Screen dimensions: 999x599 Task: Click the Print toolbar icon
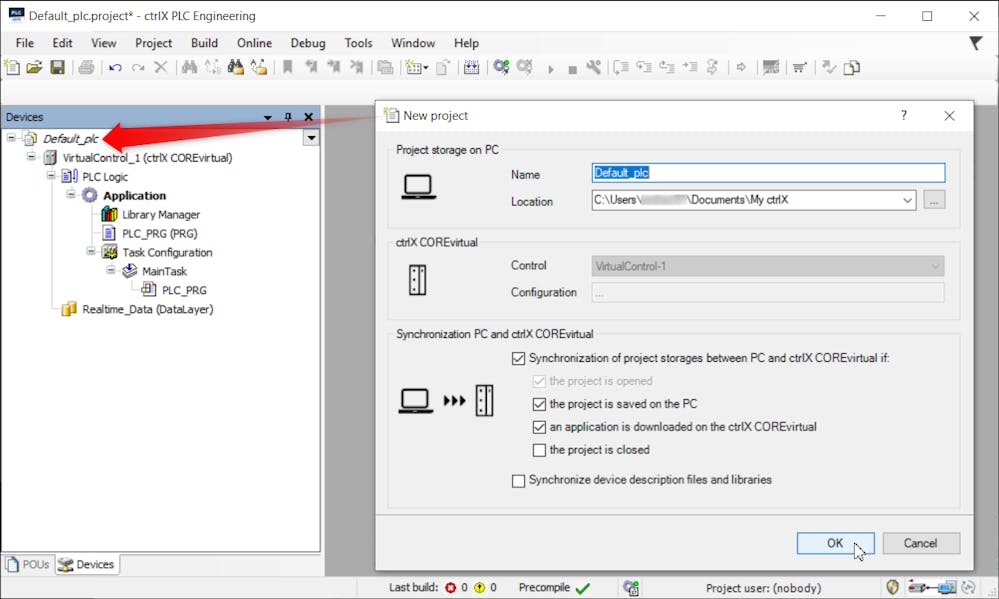[86, 67]
